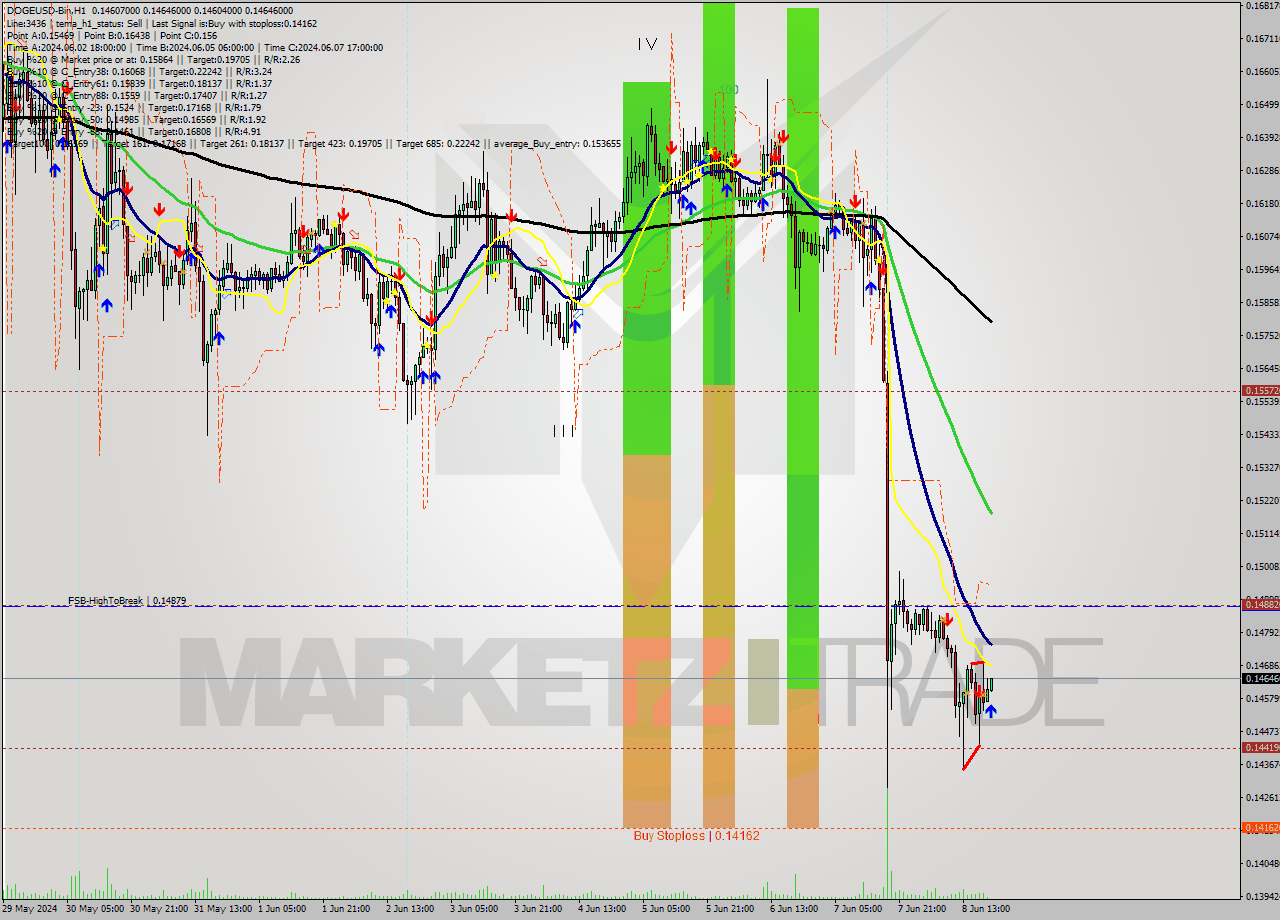
Task: Click the 3 Jun 21:00 time label
Action: [x=538, y=909]
